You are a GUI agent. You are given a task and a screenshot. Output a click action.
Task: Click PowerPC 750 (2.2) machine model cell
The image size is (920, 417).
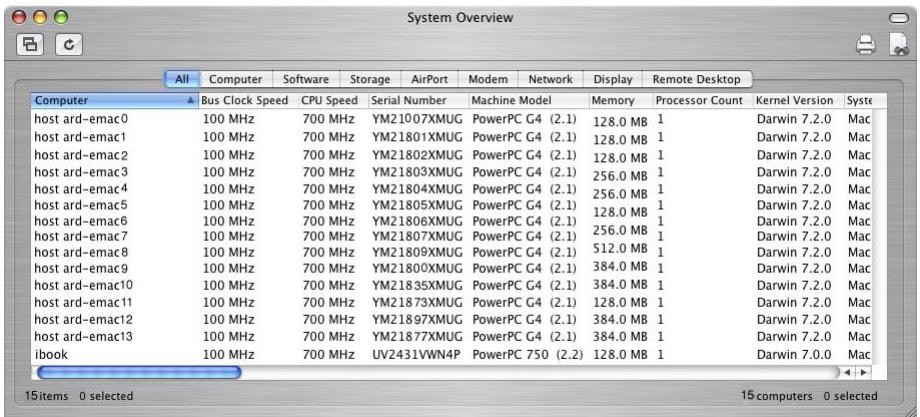click(x=527, y=355)
